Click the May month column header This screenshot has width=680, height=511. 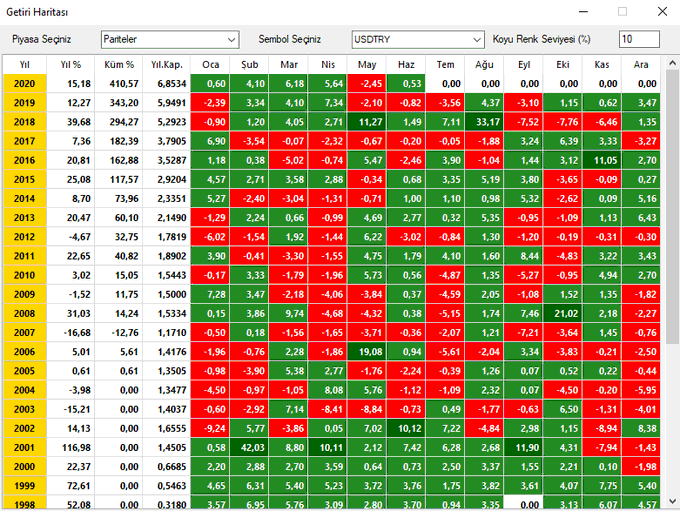pos(367,65)
